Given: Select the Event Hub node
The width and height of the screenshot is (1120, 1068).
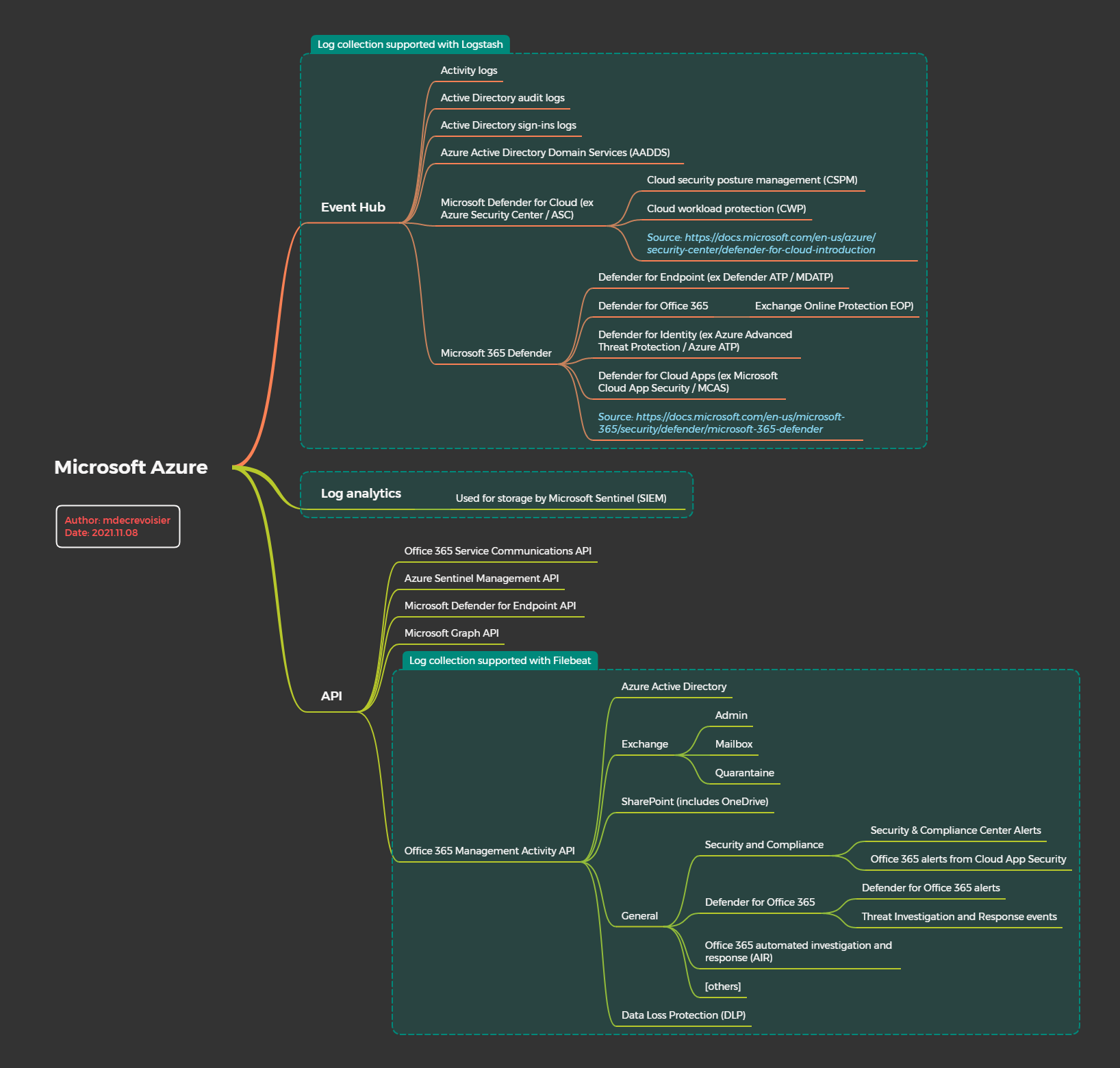Looking at the screenshot, I should pos(353,207).
